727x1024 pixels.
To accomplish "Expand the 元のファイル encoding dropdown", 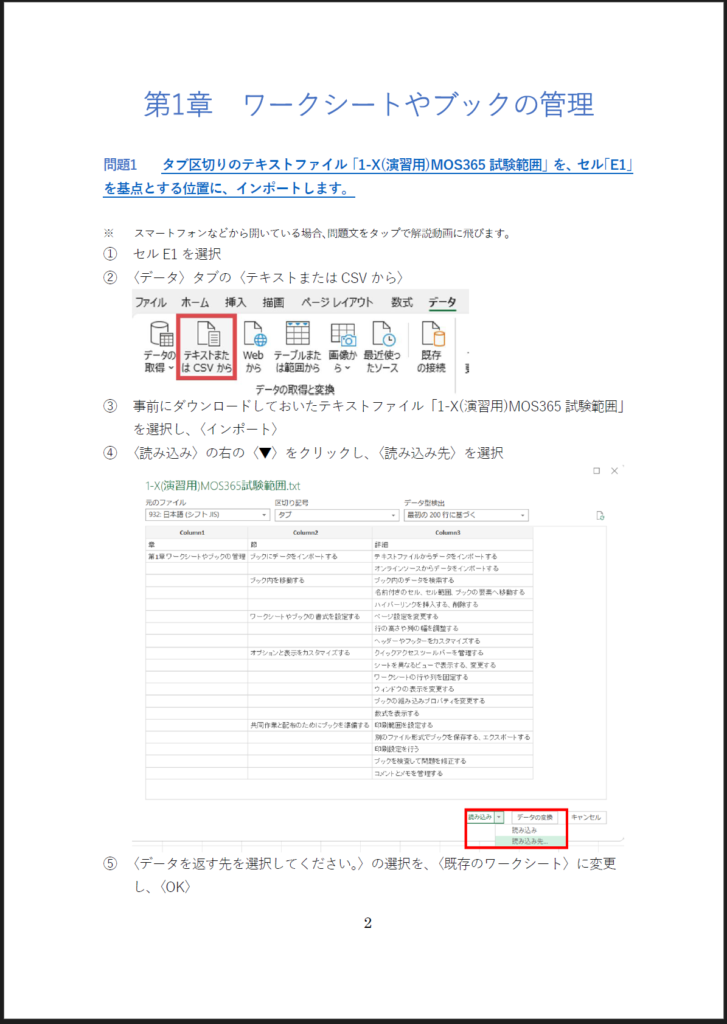I will (264, 516).
